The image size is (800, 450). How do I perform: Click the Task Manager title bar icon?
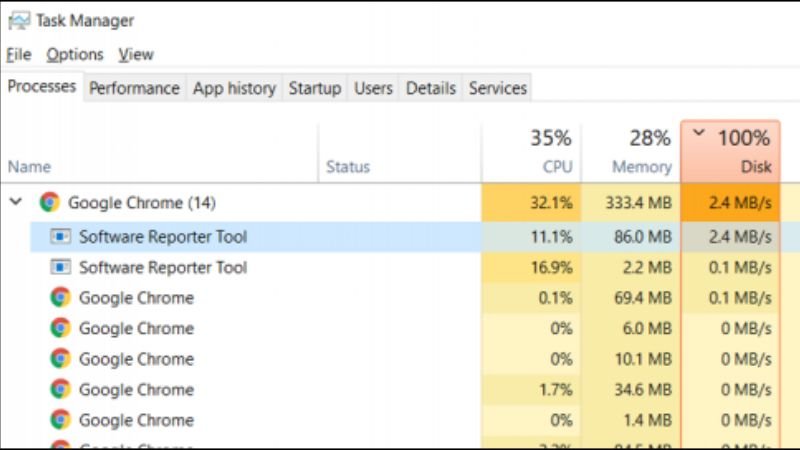19,20
